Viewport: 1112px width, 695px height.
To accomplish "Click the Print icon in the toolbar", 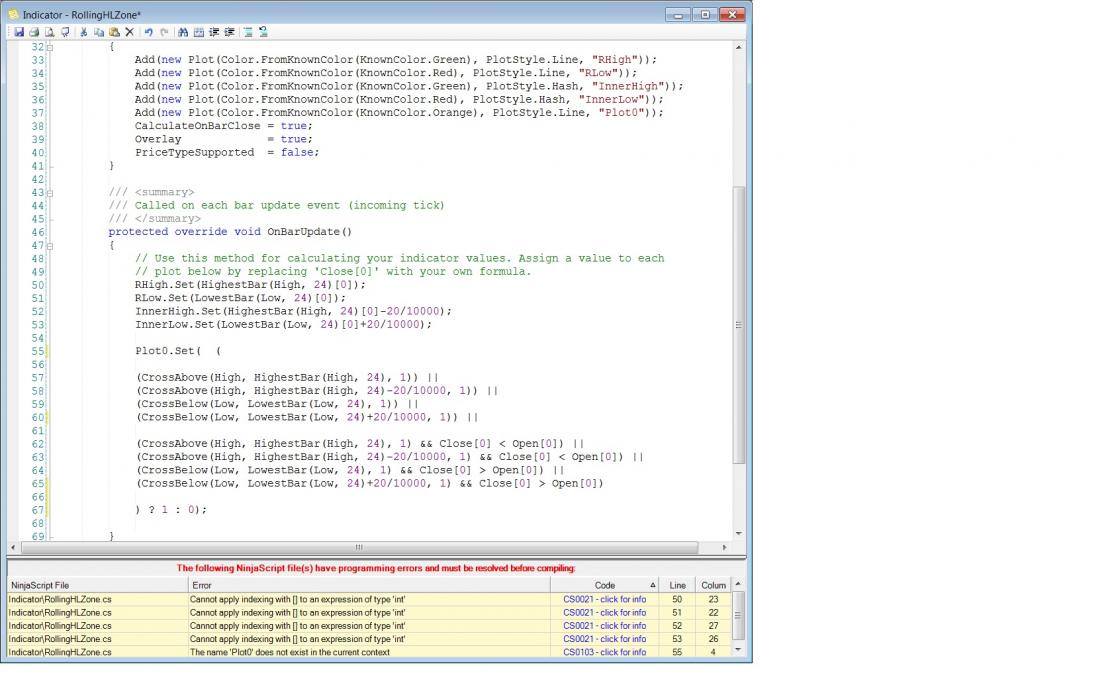I will 34,32.
